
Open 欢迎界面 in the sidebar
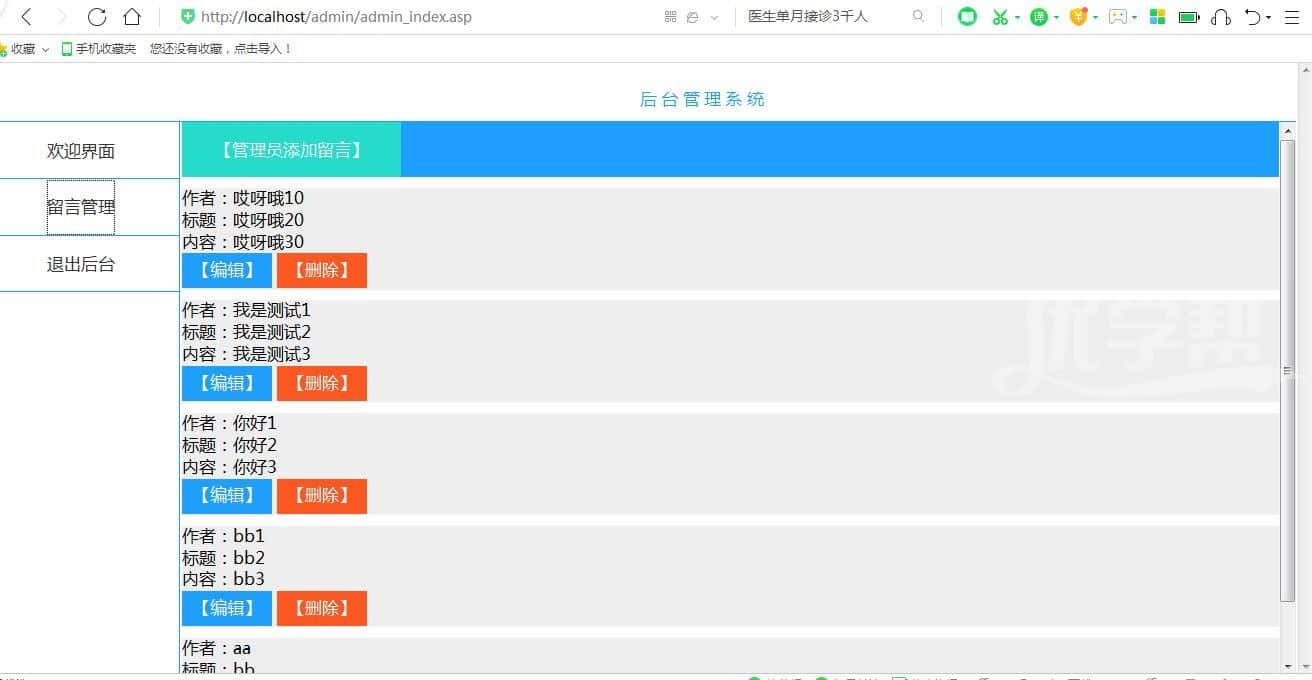pyautogui.click(x=81, y=151)
